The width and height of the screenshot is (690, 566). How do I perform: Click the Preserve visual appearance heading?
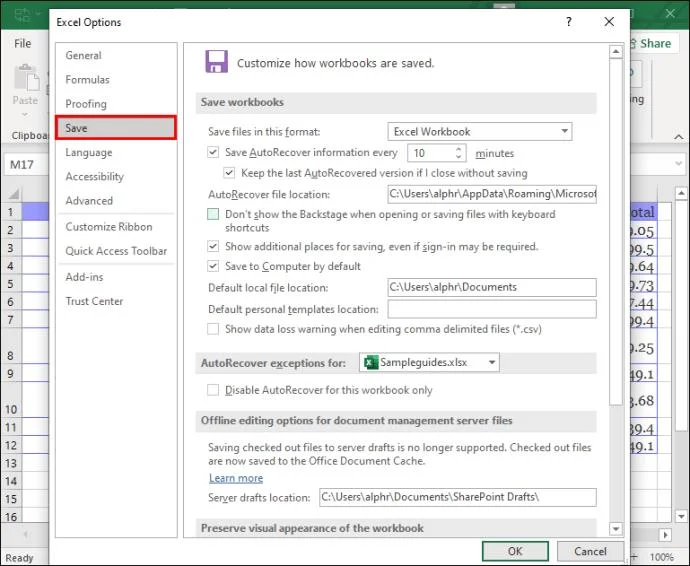pyautogui.click(x=312, y=528)
